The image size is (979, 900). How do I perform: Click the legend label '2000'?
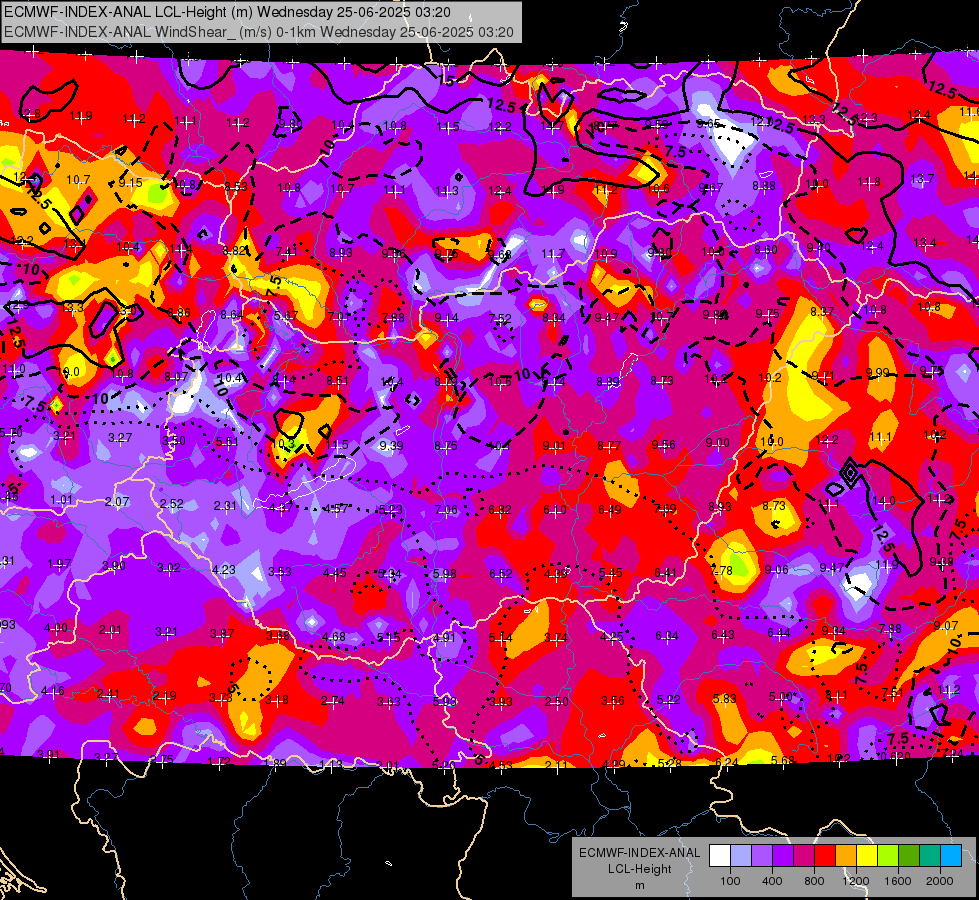tap(940, 881)
